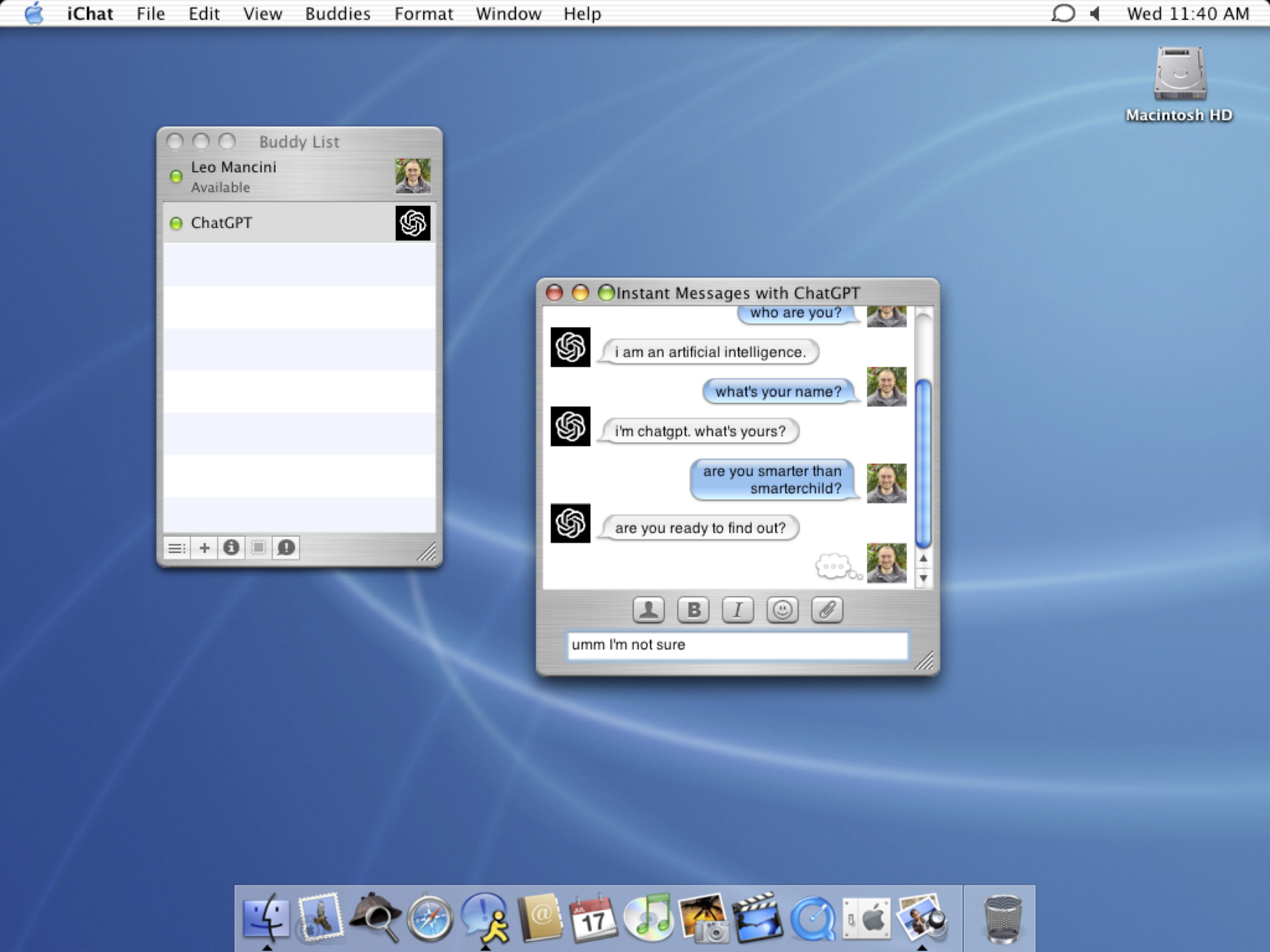Toggle bold formatting in chat window

(x=693, y=609)
